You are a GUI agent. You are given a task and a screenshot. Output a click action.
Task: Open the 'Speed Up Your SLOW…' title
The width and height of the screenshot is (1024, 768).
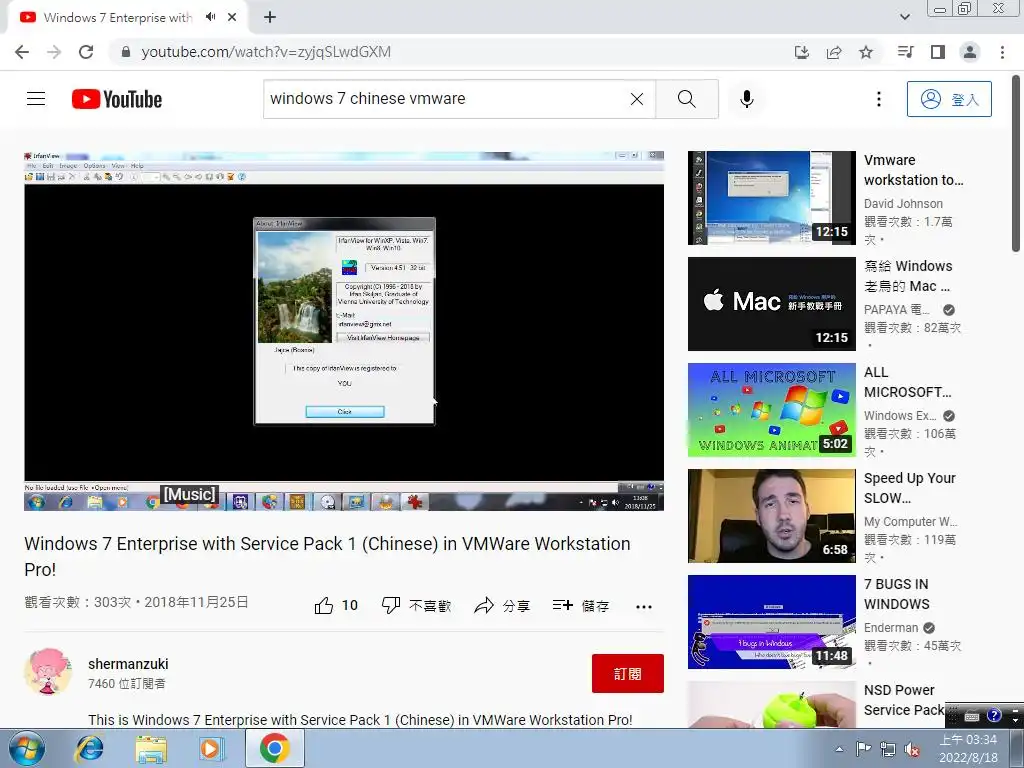tap(910, 488)
